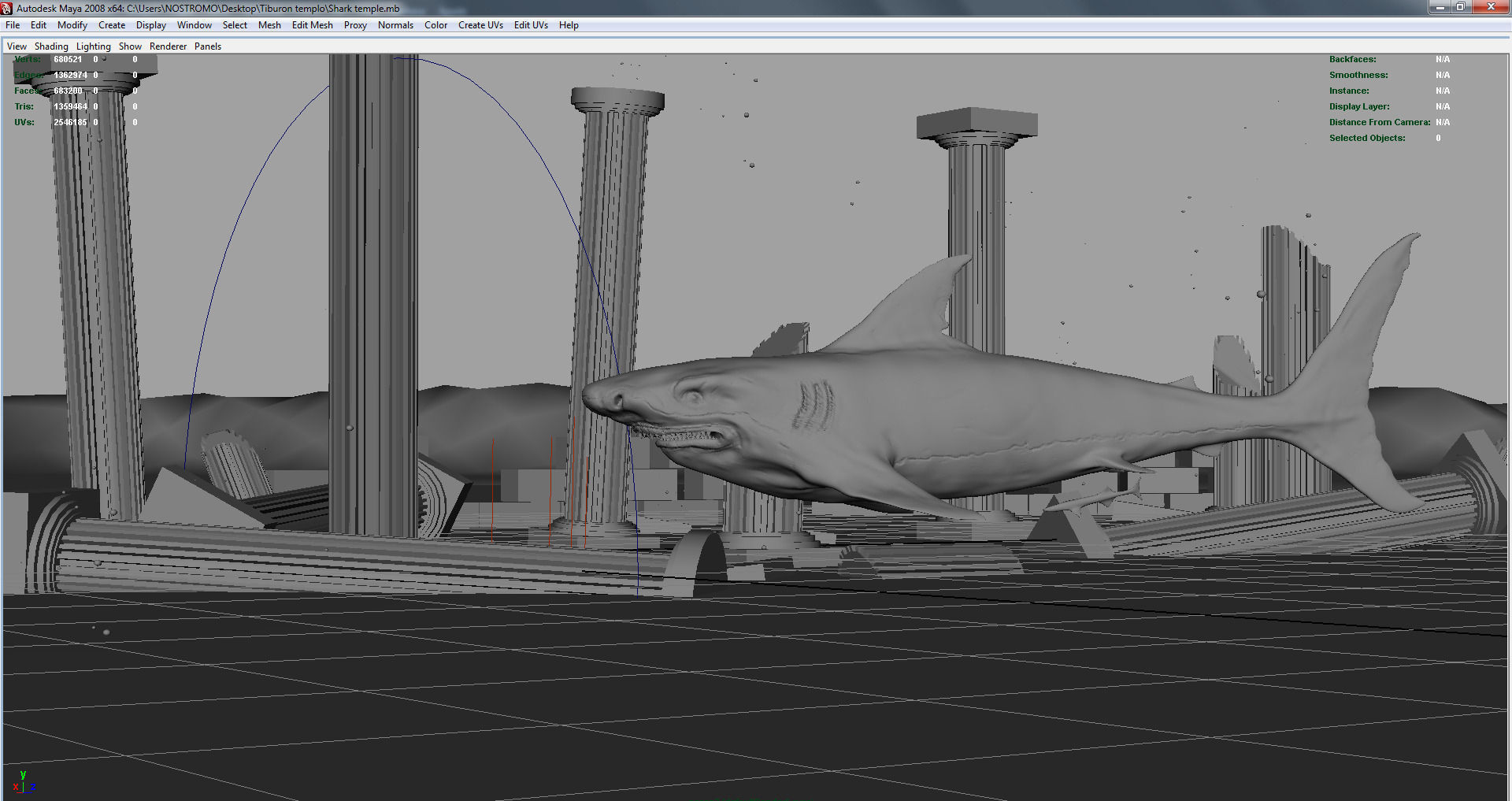Open the Normals menu
Screen dimensions: 1512x801
(x=395, y=25)
